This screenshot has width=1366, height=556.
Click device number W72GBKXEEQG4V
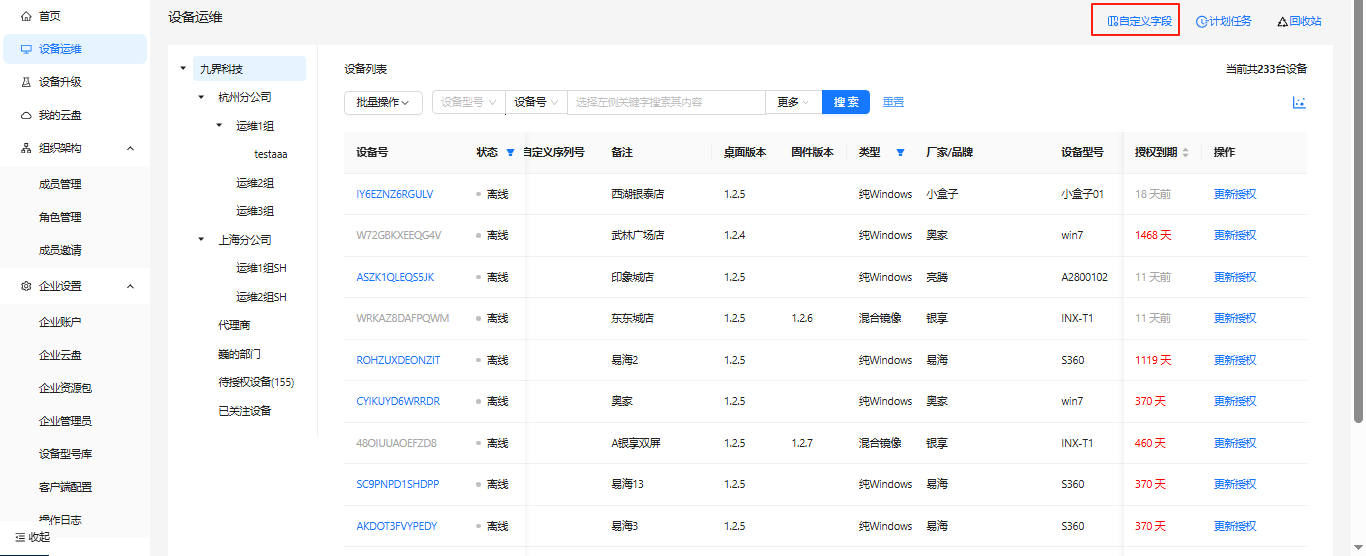click(398, 235)
